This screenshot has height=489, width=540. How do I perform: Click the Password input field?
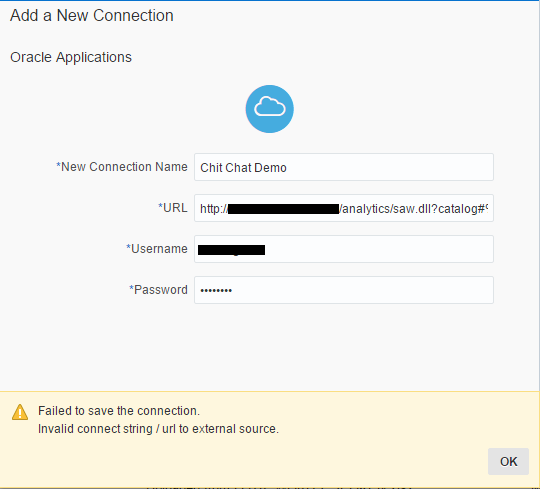[344, 290]
